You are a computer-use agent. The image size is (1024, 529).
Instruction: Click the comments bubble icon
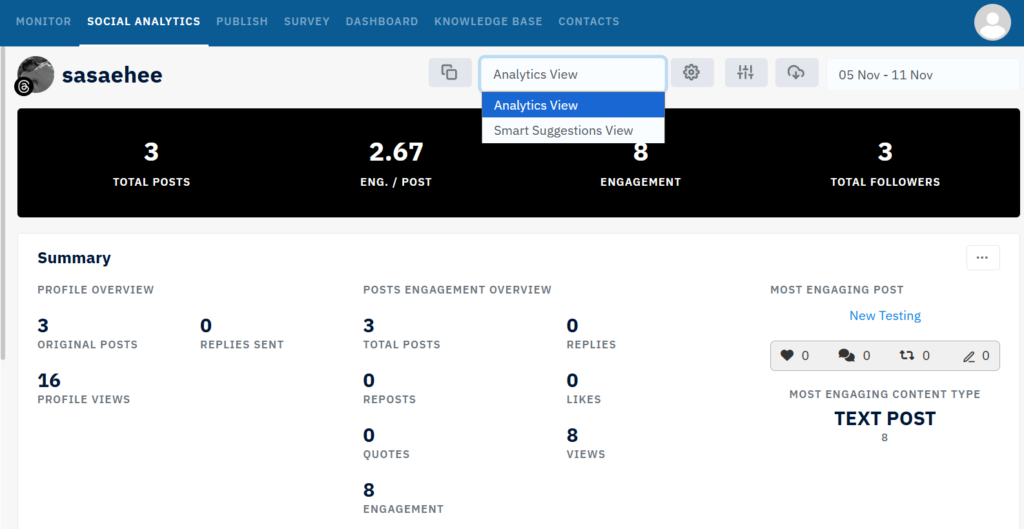point(846,355)
